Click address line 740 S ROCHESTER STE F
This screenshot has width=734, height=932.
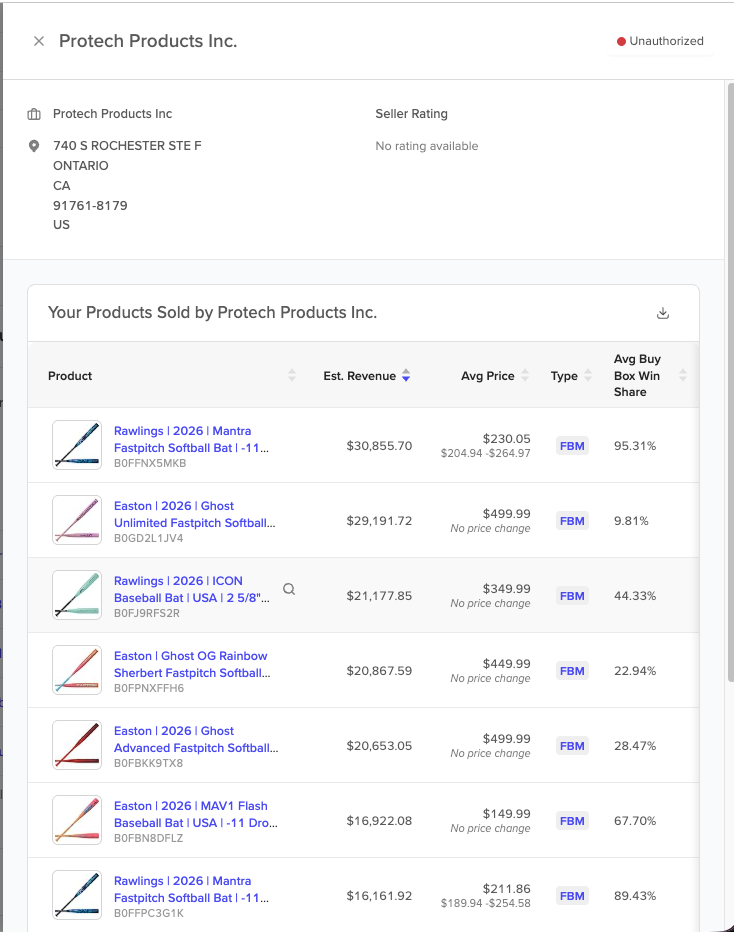127,146
